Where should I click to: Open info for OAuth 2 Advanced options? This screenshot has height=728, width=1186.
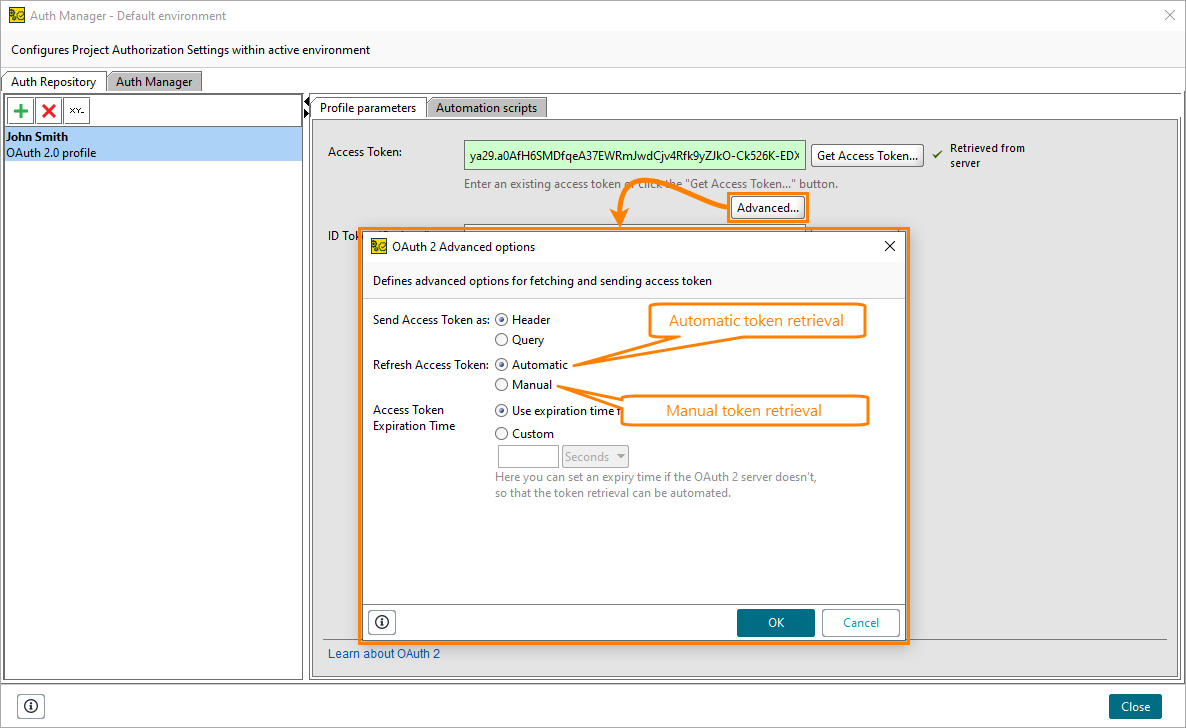pyautogui.click(x=381, y=622)
